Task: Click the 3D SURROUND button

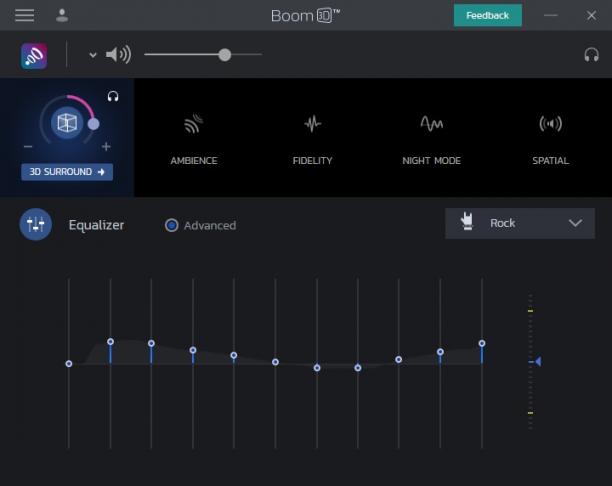Action: click(67, 172)
